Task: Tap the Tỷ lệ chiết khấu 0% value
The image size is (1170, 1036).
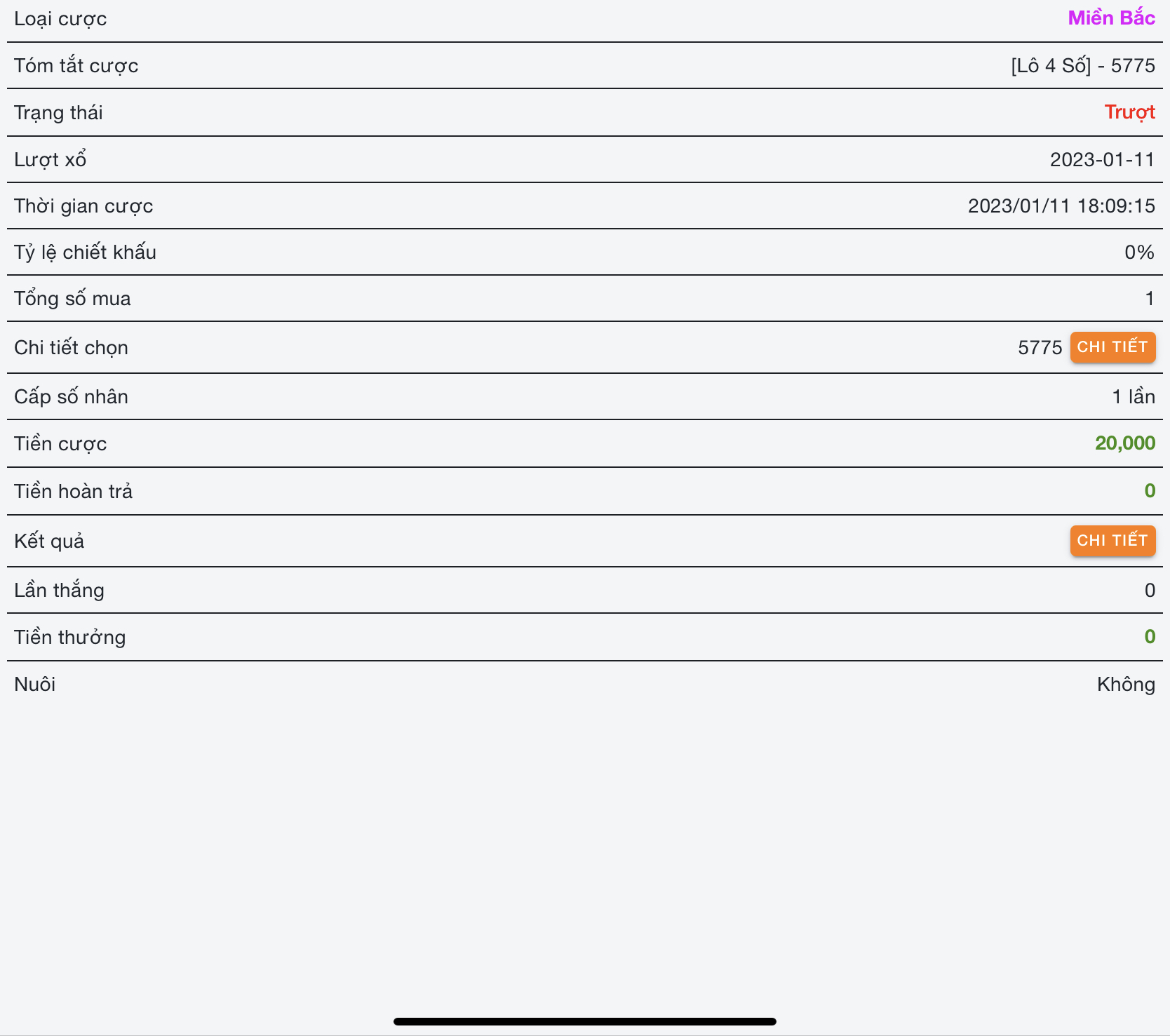Action: click(x=1139, y=253)
